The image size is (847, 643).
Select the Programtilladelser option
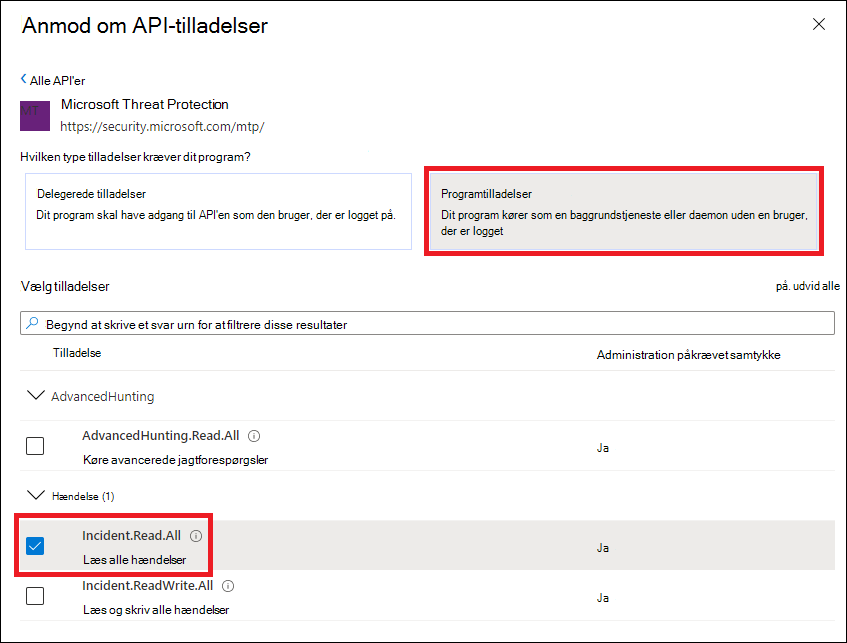[x=623, y=211]
